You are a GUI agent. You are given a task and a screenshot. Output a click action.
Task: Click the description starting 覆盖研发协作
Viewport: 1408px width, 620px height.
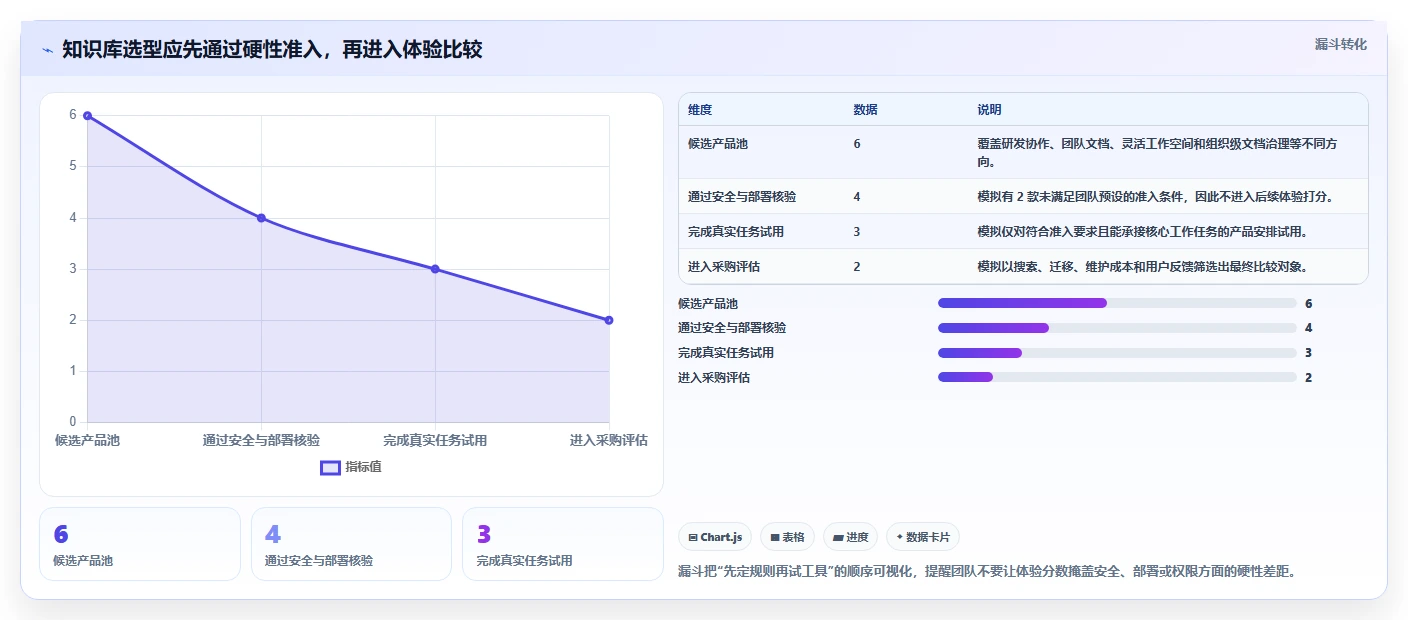tap(1157, 152)
